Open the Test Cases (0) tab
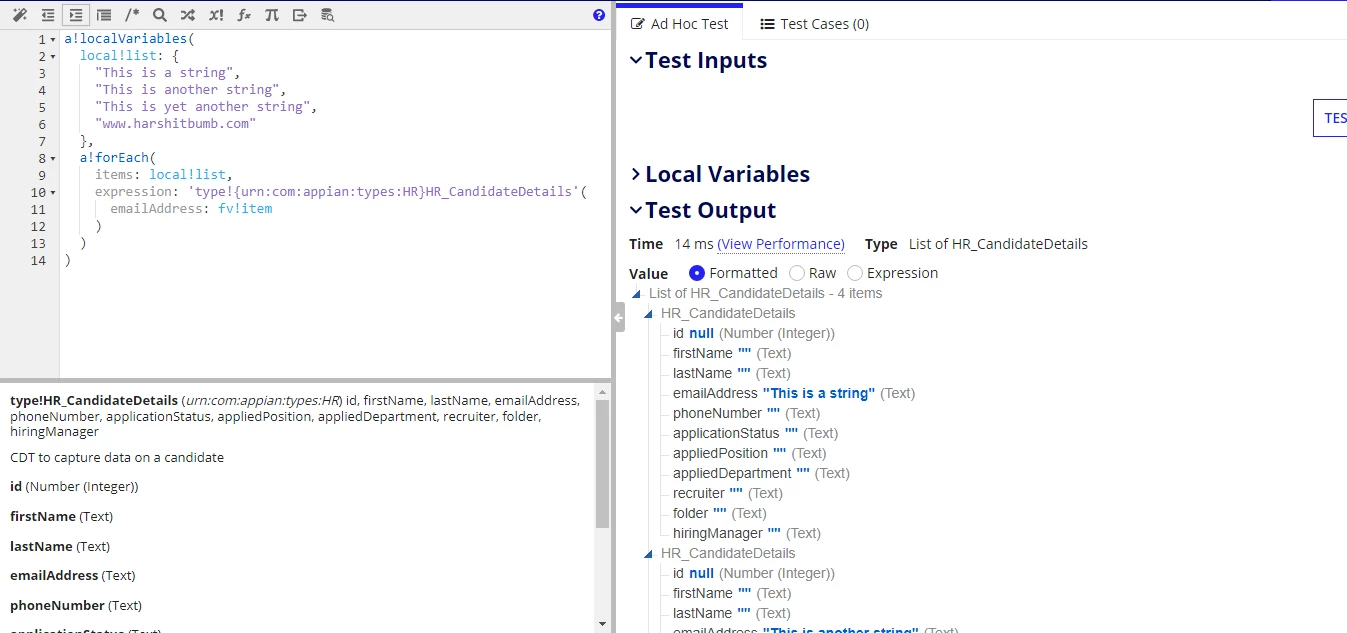 [815, 23]
